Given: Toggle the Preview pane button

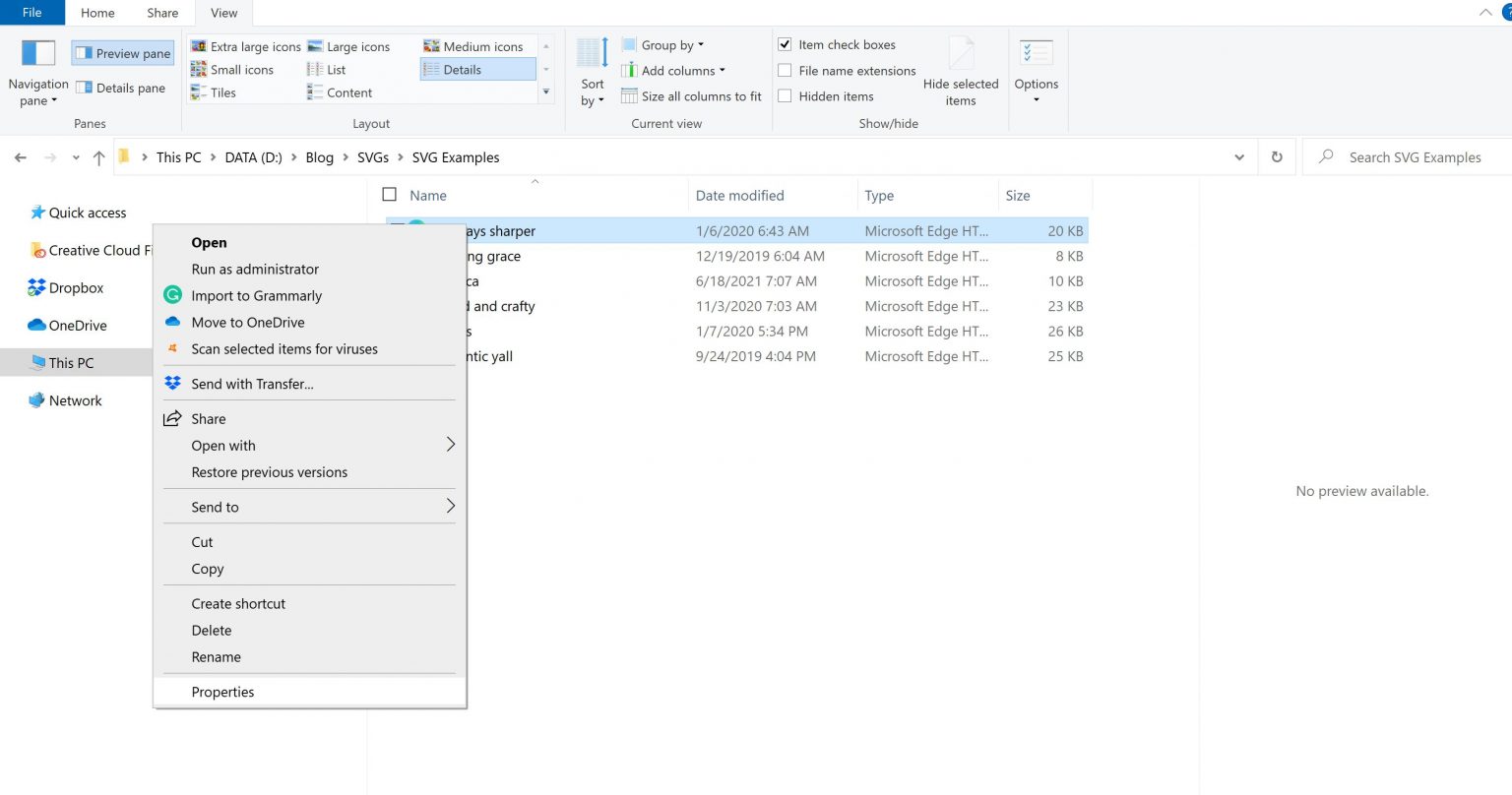Looking at the screenshot, I should (123, 53).
